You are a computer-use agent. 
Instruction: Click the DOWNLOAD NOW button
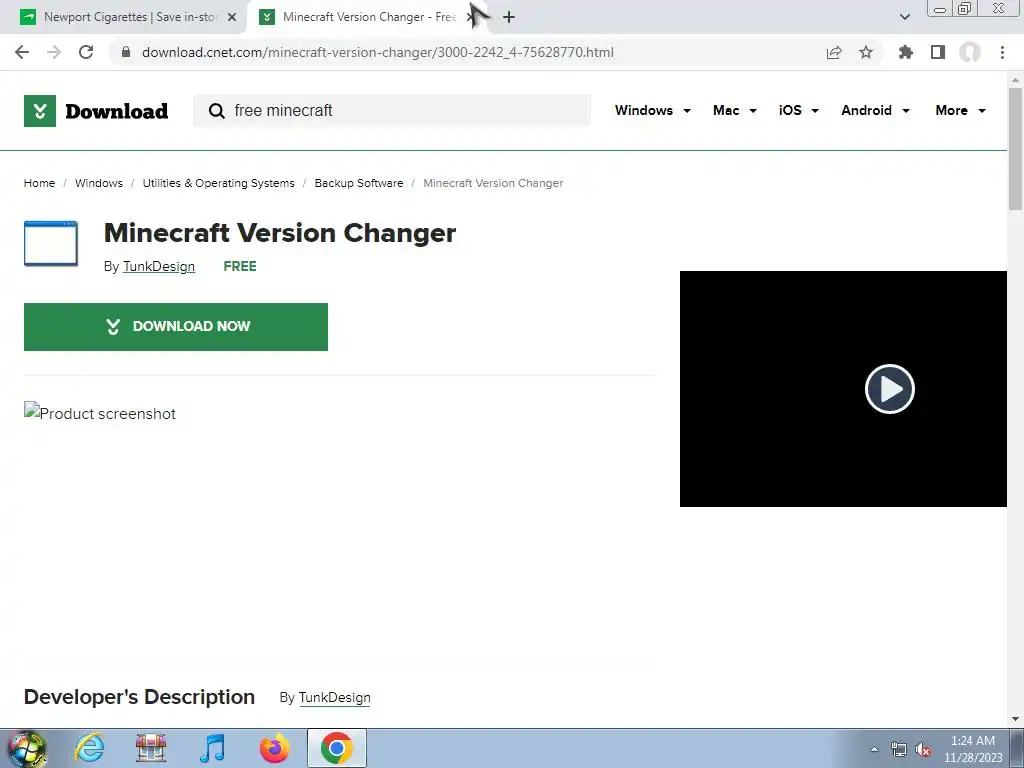pos(176,327)
